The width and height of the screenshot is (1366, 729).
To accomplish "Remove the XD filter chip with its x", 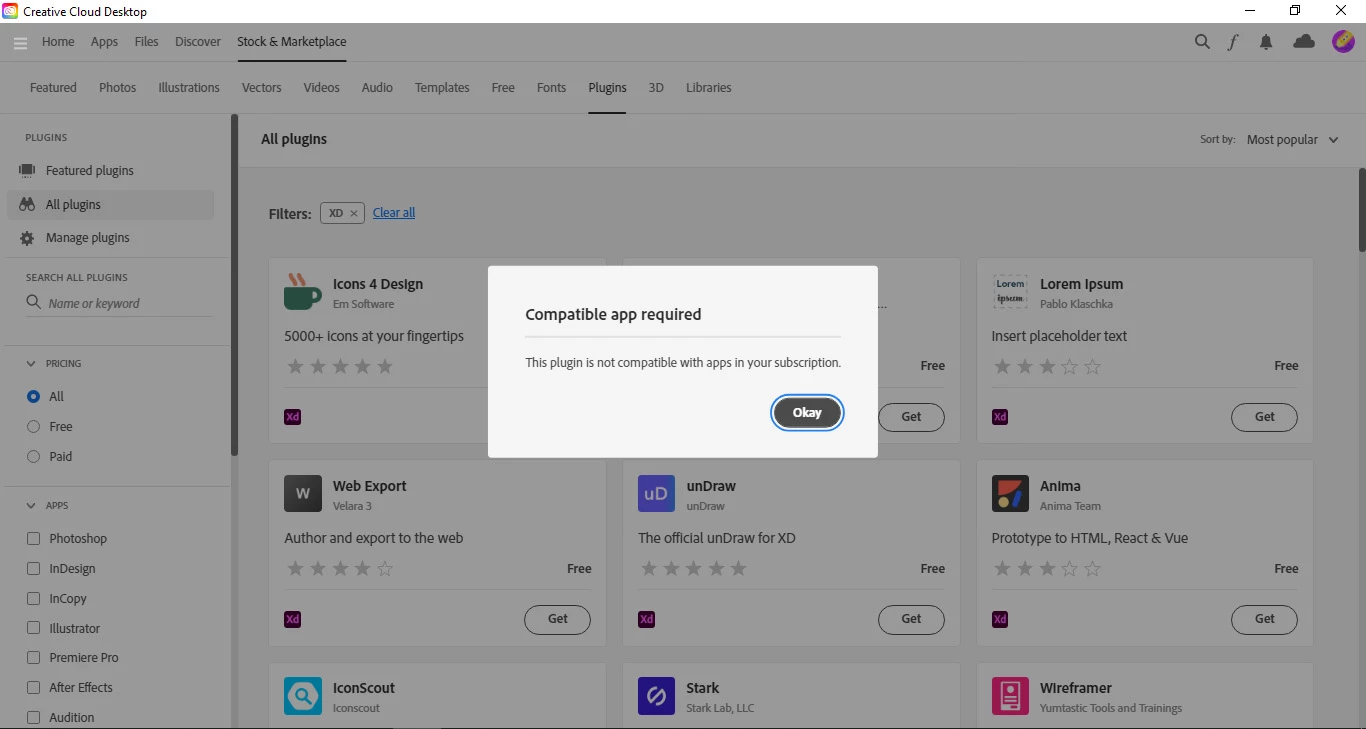I will (354, 213).
